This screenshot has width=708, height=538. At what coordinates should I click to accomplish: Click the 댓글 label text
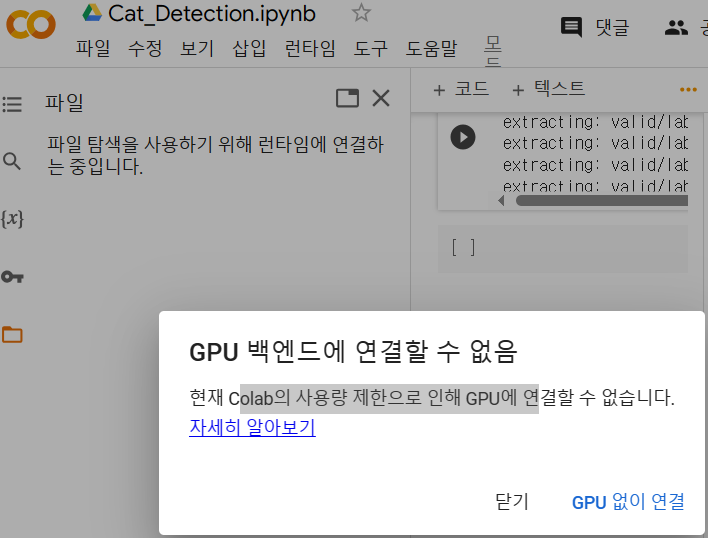pos(612,28)
